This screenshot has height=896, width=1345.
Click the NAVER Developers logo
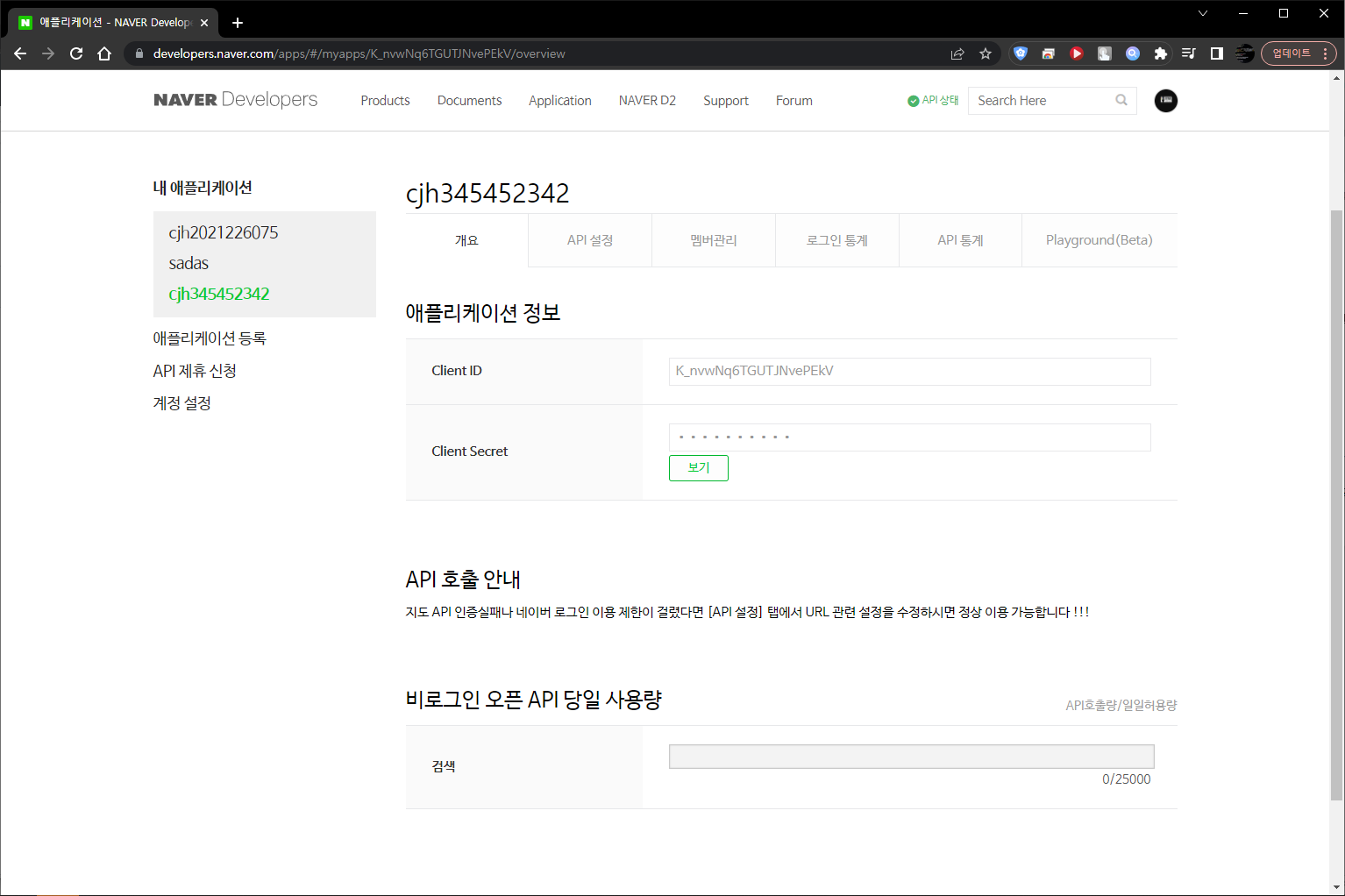(x=235, y=99)
